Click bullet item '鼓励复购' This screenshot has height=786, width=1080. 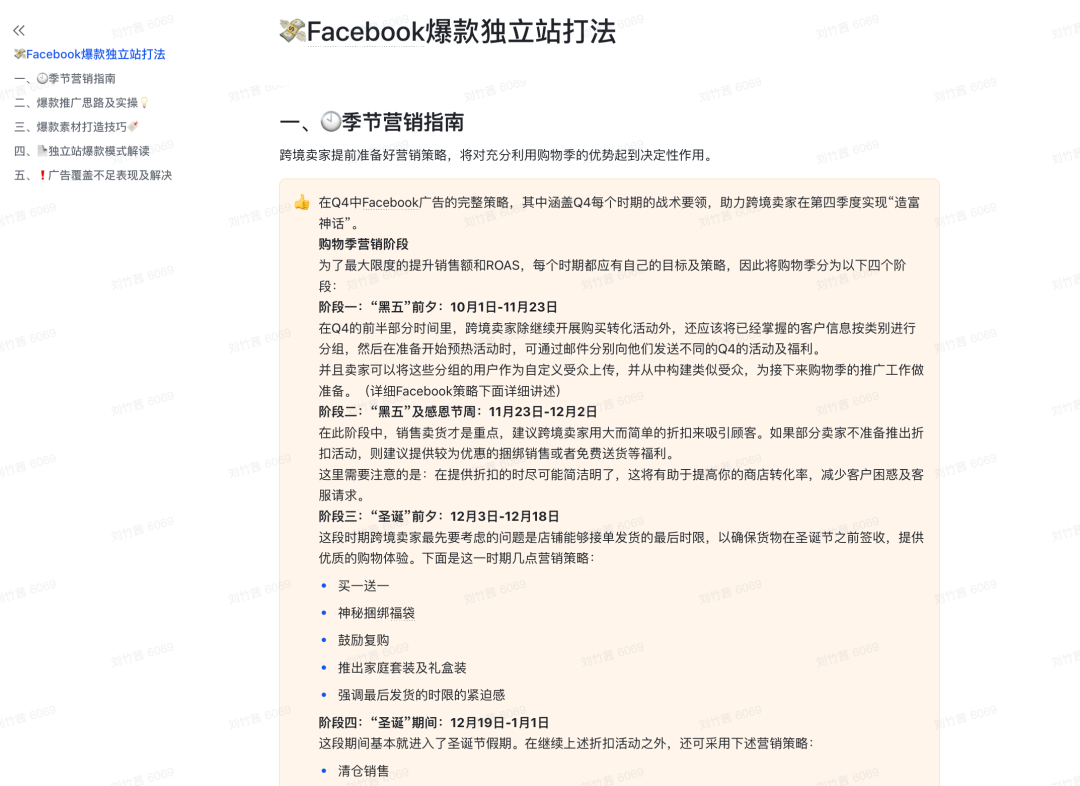tap(364, 640)
